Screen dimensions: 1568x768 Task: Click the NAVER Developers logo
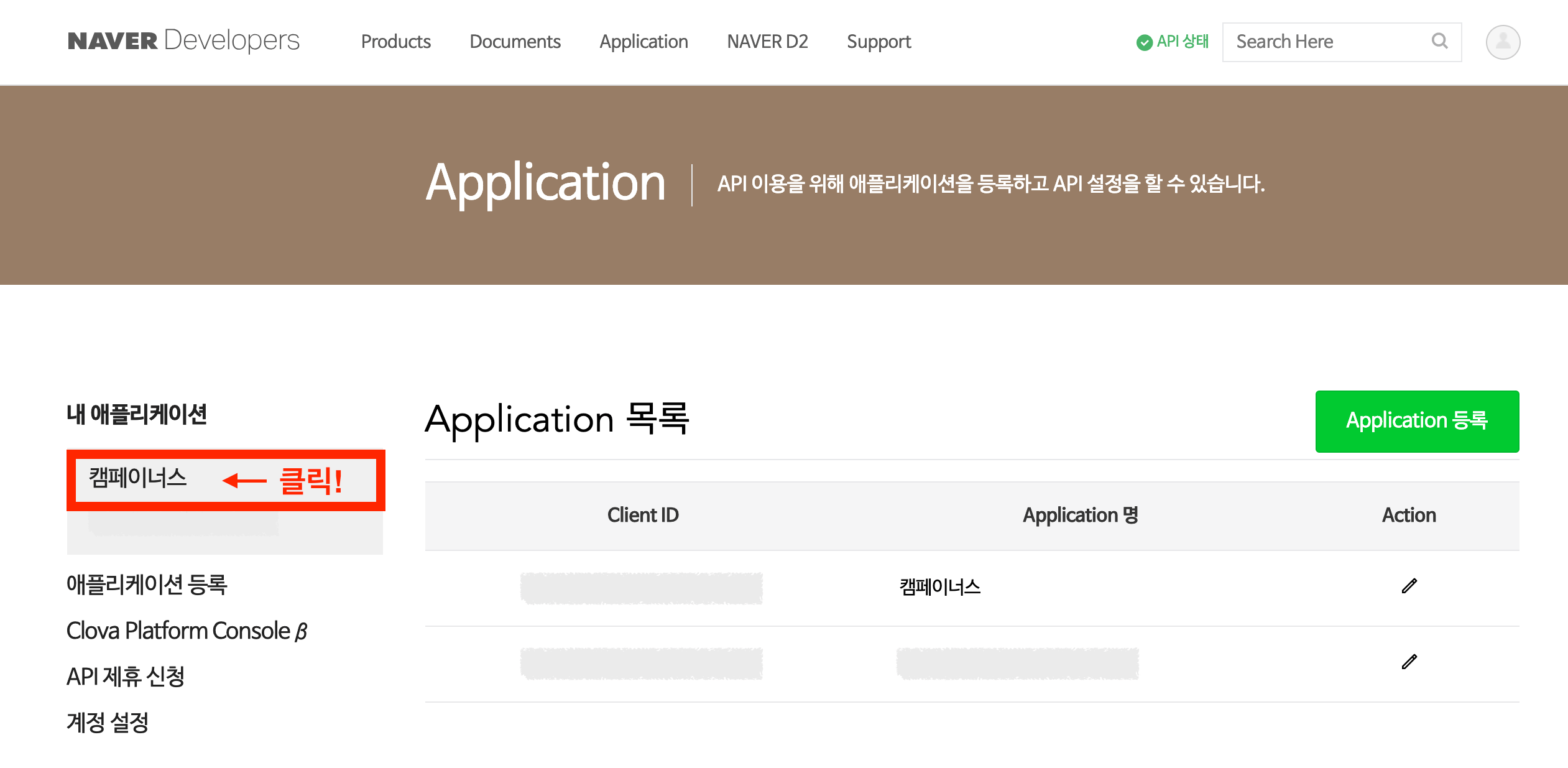pyautogui.click(x=183, y=41)
